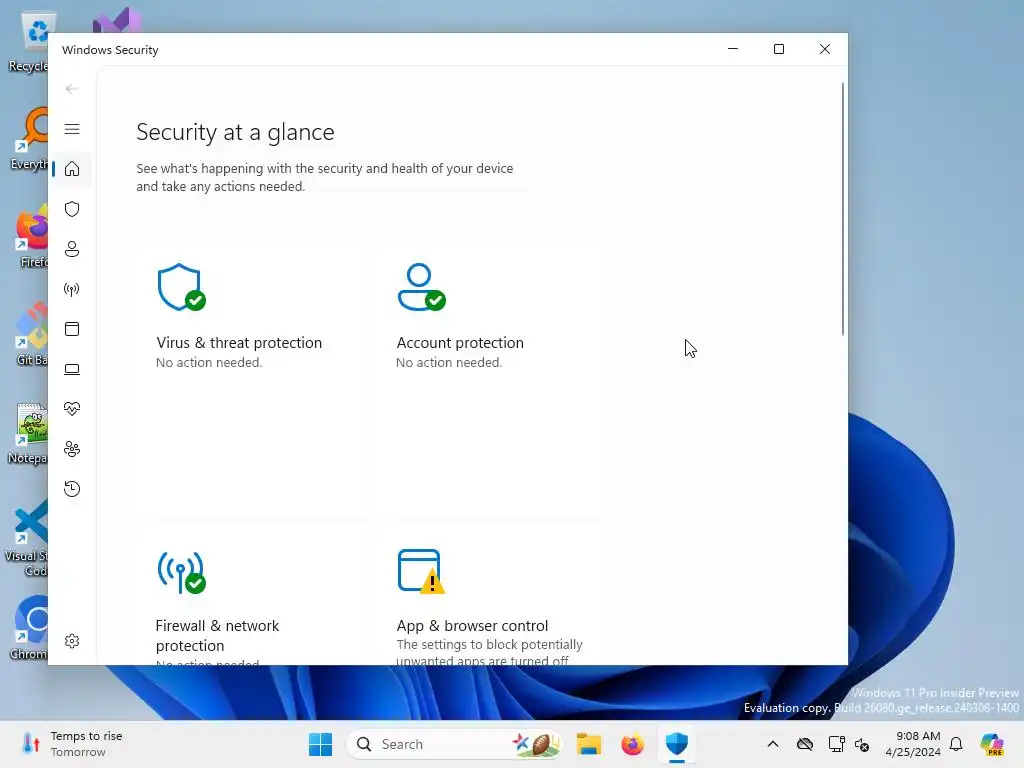The width and height of the screenshot is (1024, 768).
Task: Click the OneDrive cloud tray icon
Action: point(805,744)
